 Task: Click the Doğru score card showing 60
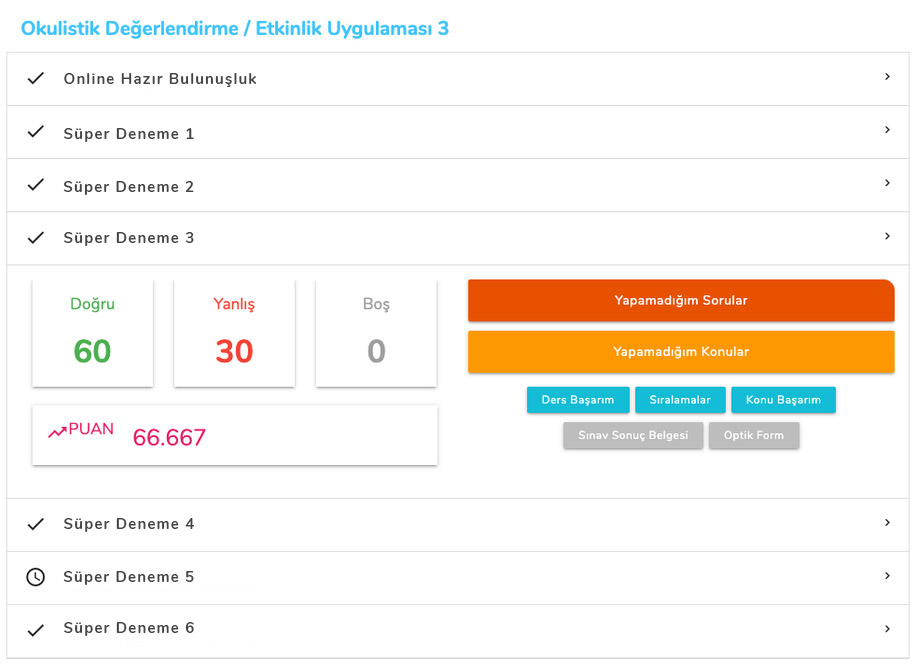click(x=93, y=333)
